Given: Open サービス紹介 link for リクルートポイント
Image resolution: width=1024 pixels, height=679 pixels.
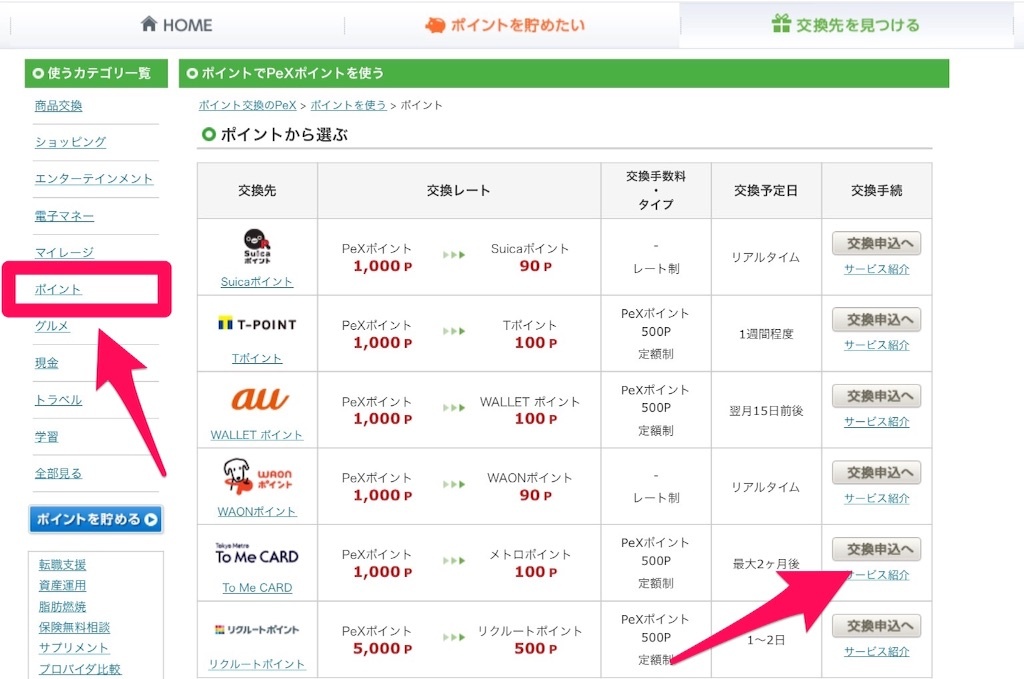Looking at the screenshot, I should tap(876, 652).
